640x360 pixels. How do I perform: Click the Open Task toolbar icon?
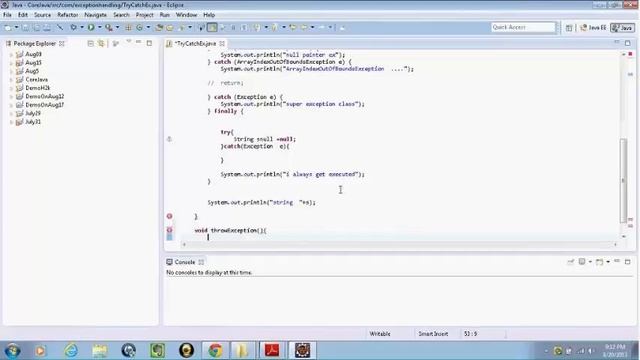(x=170, y=27)
